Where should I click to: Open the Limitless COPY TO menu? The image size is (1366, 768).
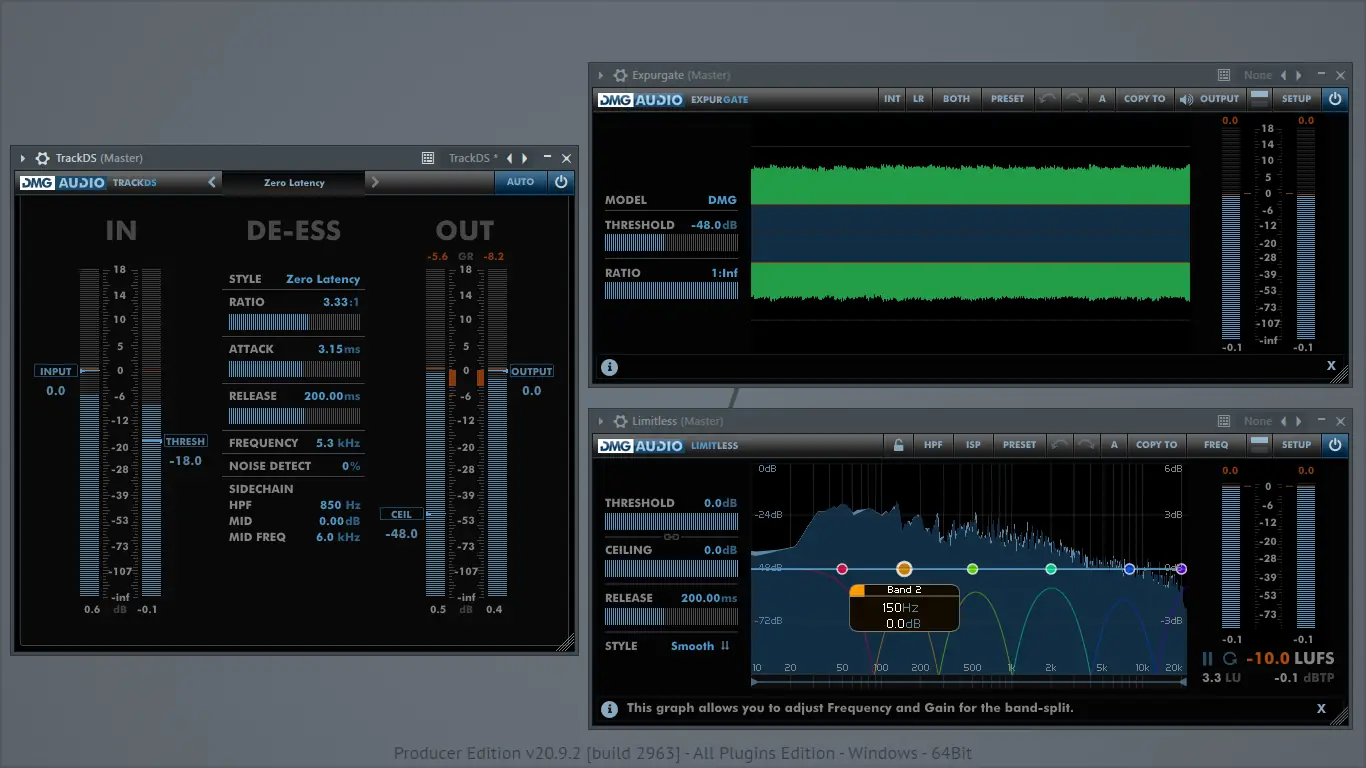[1157, 445]
